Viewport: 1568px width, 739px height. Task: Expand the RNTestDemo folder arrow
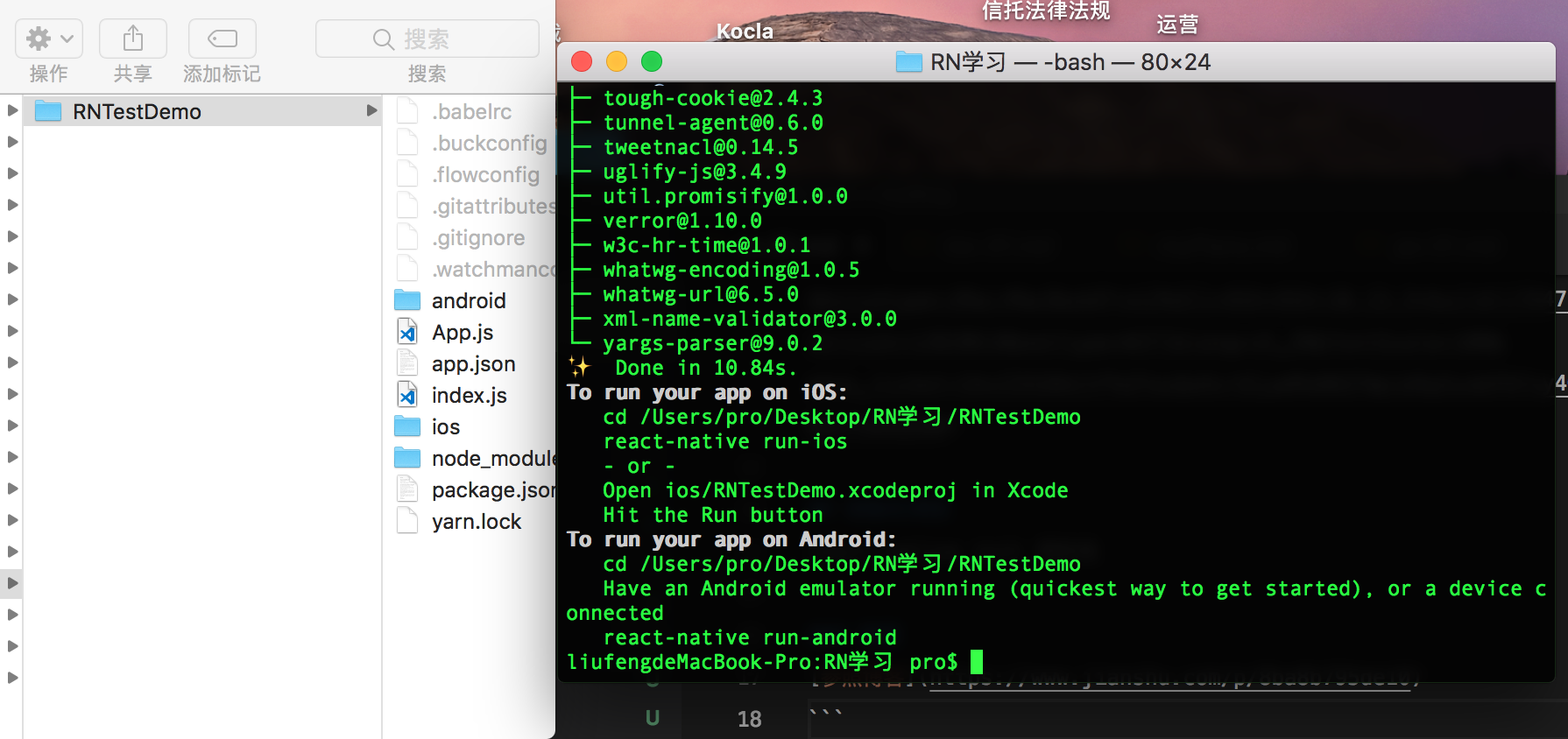pos(371,111)
